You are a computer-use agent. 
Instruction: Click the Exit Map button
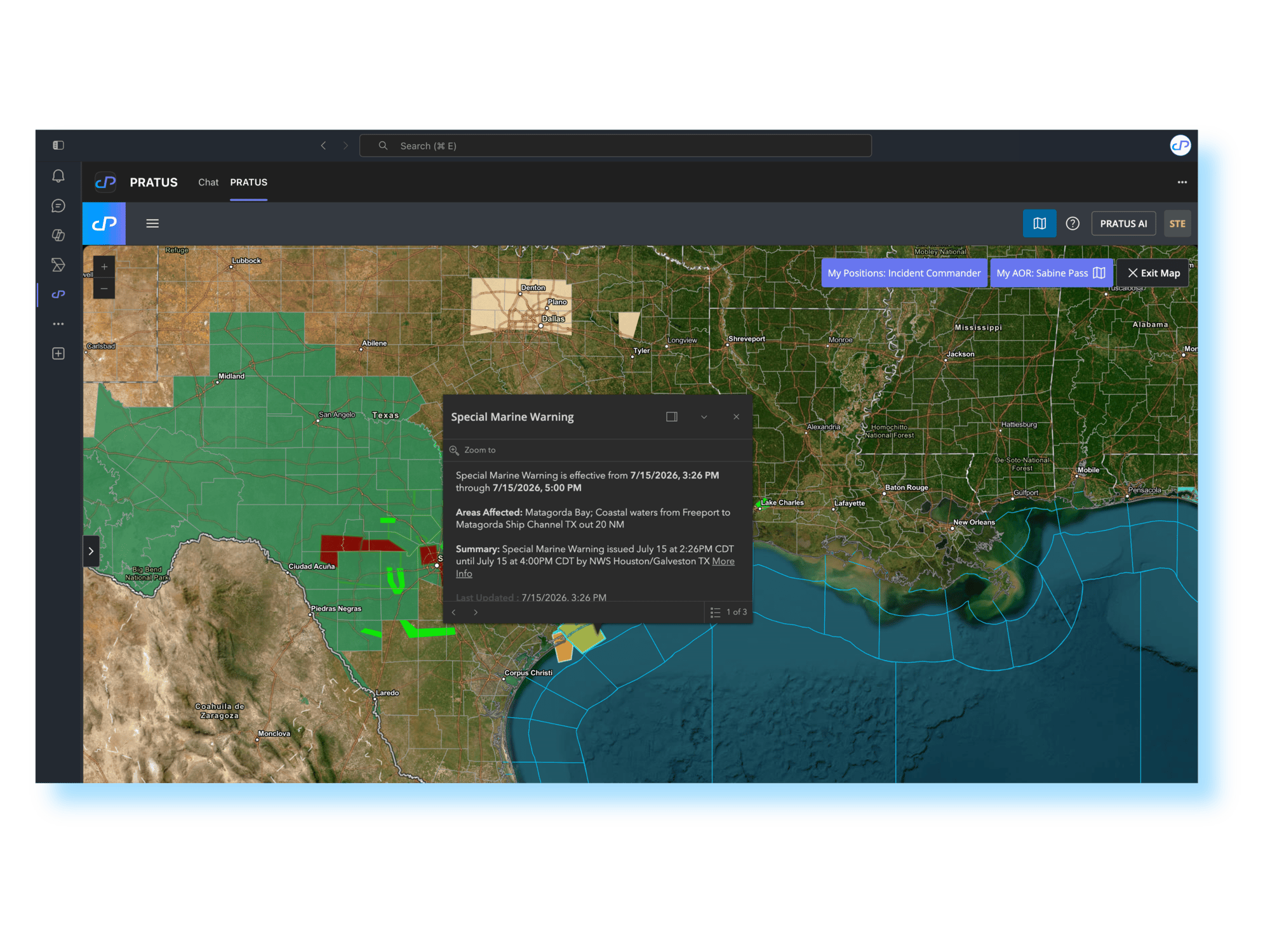pos(1153,273)
